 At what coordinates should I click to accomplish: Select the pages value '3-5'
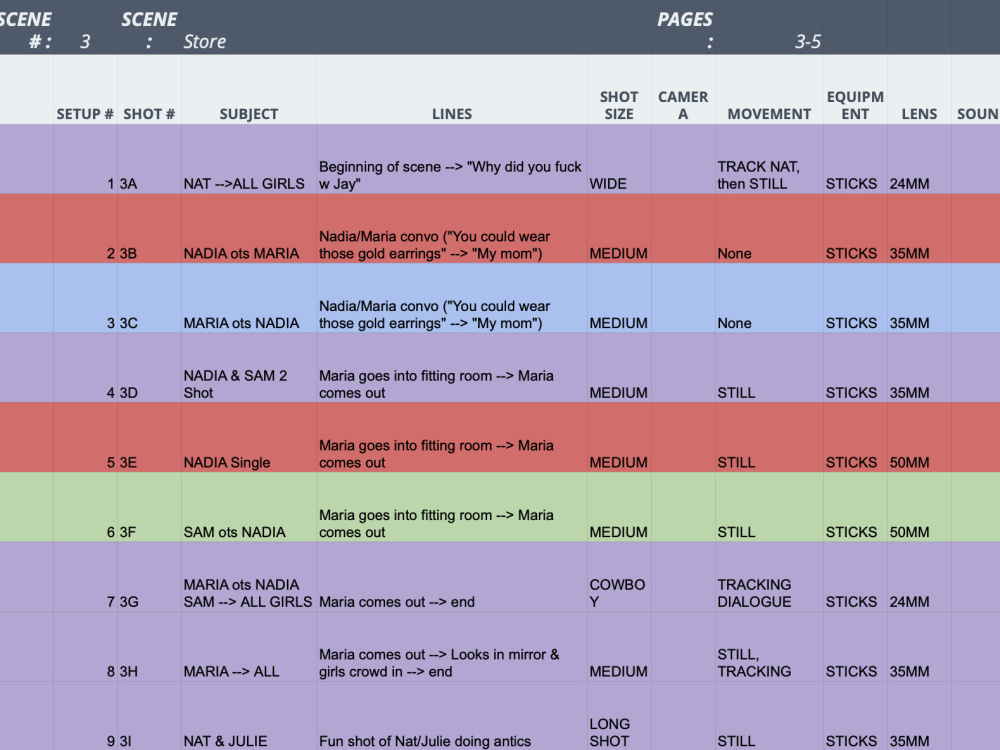[x=807, y=41]
